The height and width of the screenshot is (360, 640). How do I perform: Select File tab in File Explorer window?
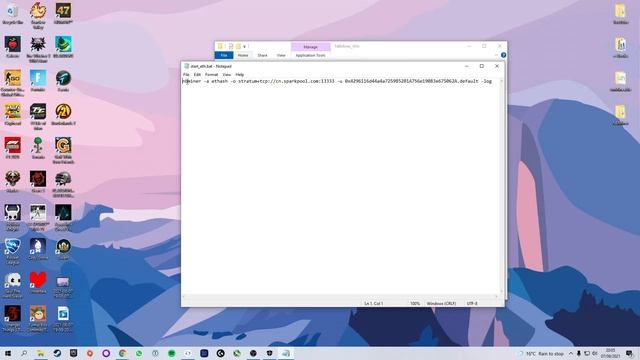[224, 55]
